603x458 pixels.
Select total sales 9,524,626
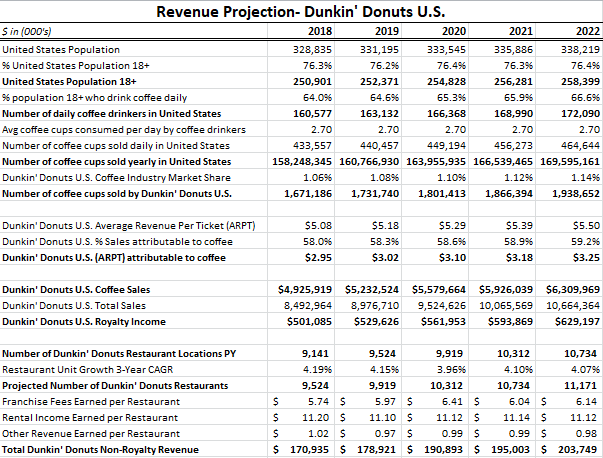(x=442, y=306)
